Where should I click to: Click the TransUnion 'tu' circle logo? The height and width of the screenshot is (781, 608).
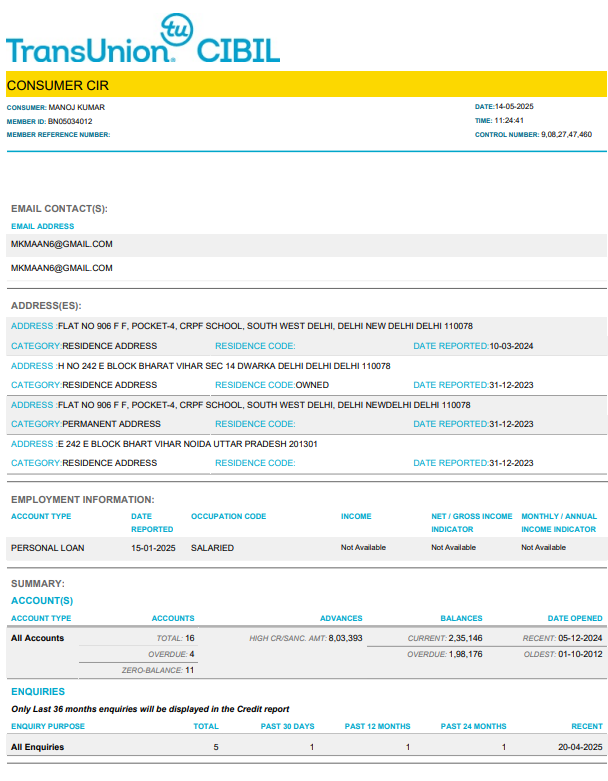click(177, 29)
